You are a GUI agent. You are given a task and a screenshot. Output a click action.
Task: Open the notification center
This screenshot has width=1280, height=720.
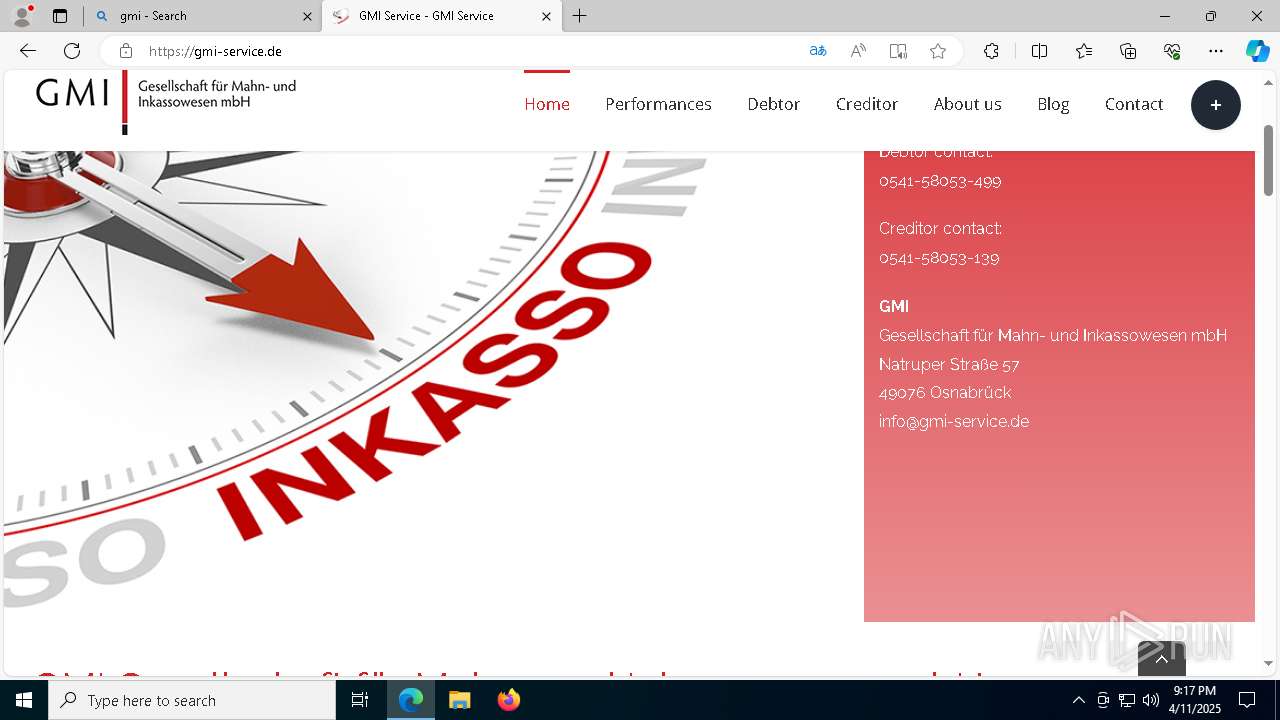pyautogui.click(x=1248, y=700)
